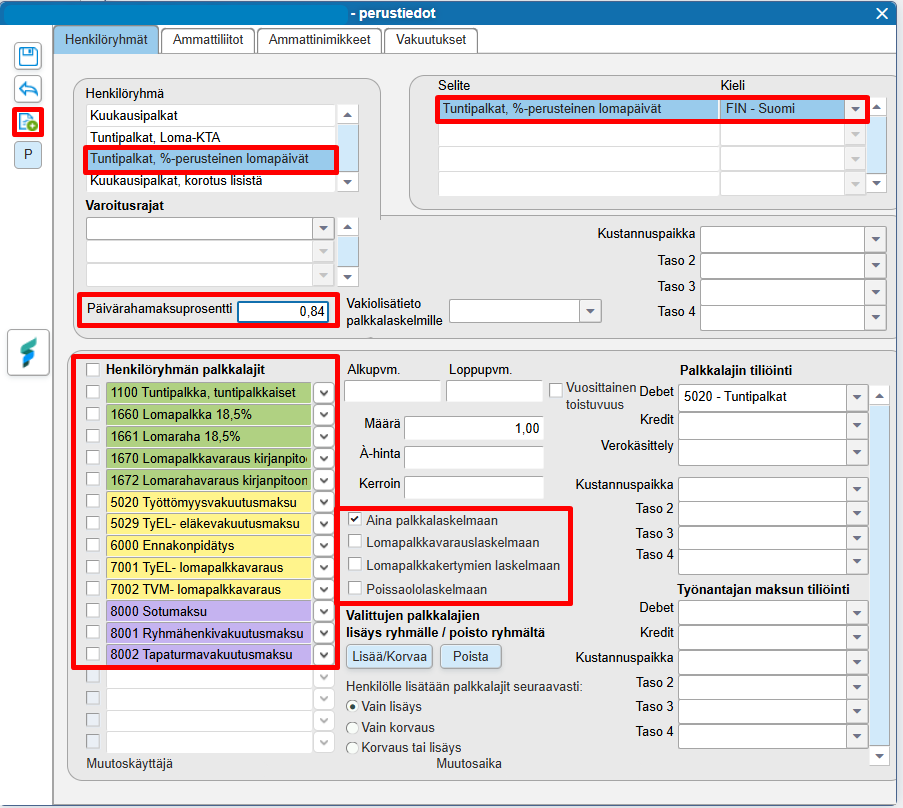Expand the 1661 Lomaraha 18,5% dropdown arrow
This screenshot has width=903, height=808.
pyautogui.click(x=324, y=437)
